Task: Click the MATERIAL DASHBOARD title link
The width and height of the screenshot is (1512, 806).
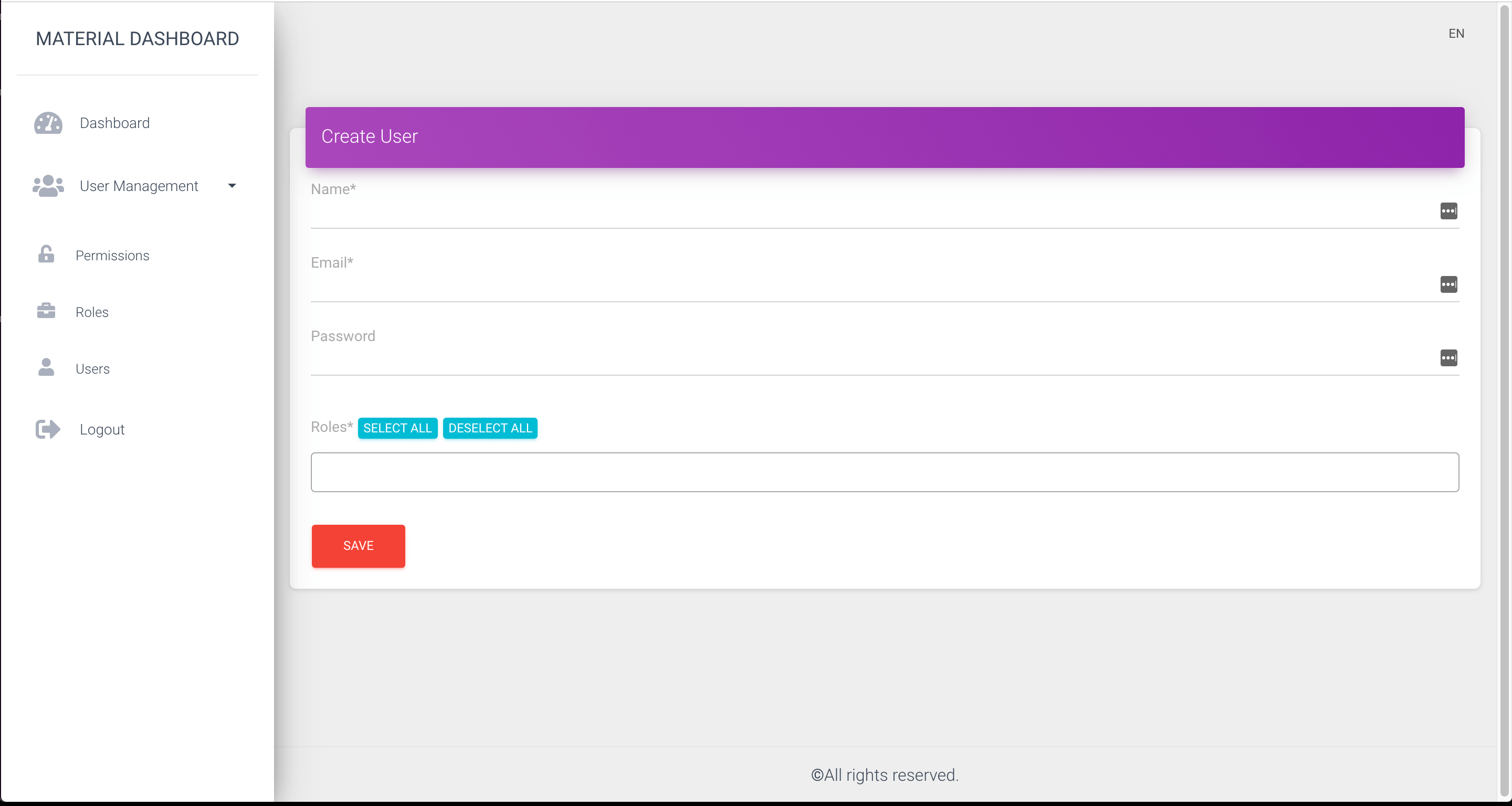Action: pyautogui.click(x=138, y=38)
